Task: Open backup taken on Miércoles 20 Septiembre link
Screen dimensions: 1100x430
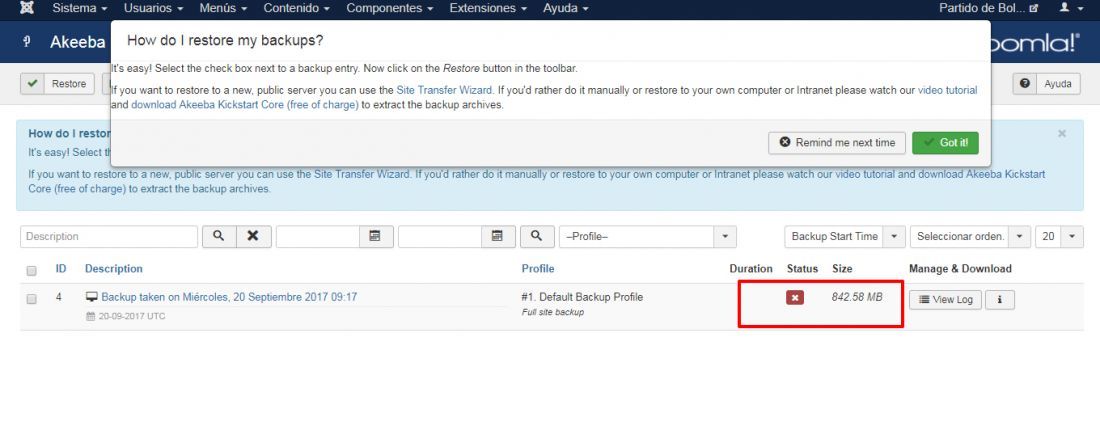Action: (229, 297)
